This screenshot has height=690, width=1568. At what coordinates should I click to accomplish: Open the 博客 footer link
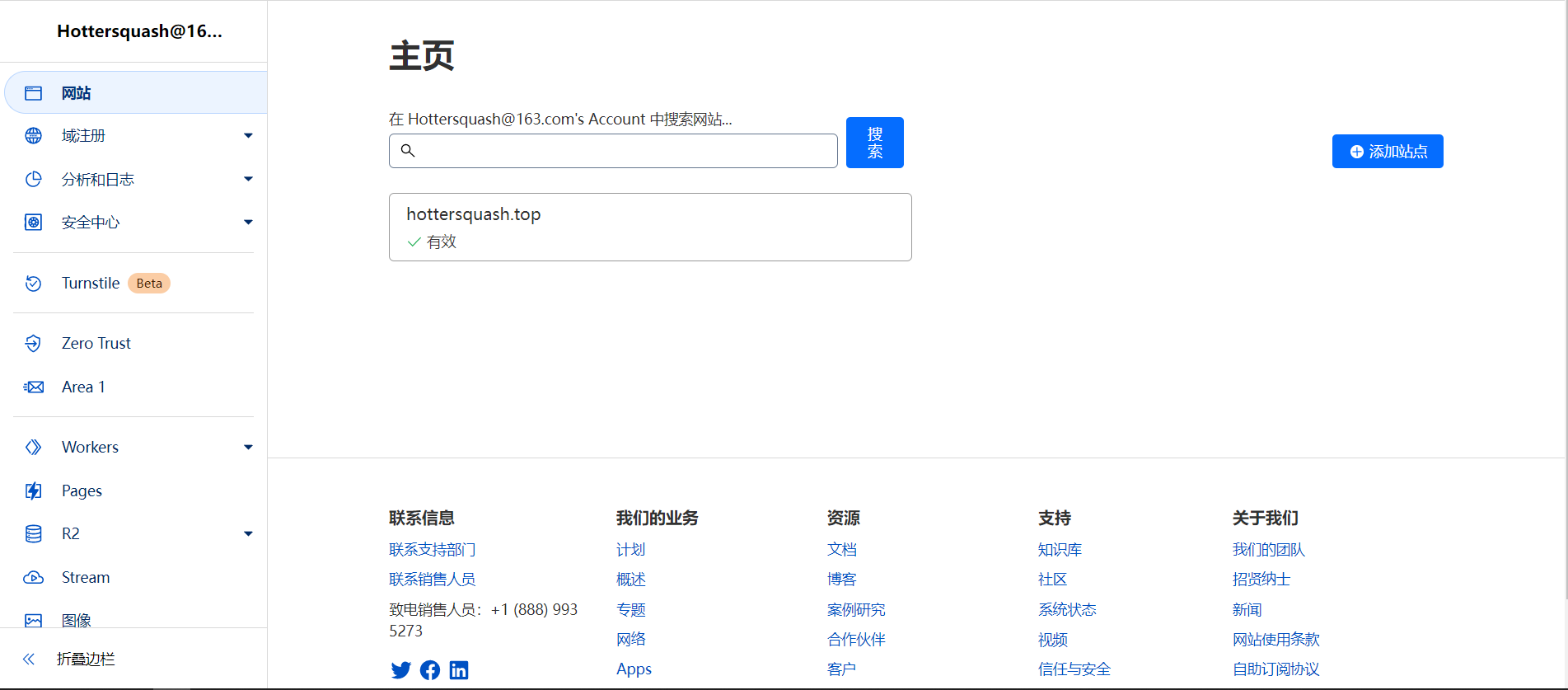click(842, 580)
